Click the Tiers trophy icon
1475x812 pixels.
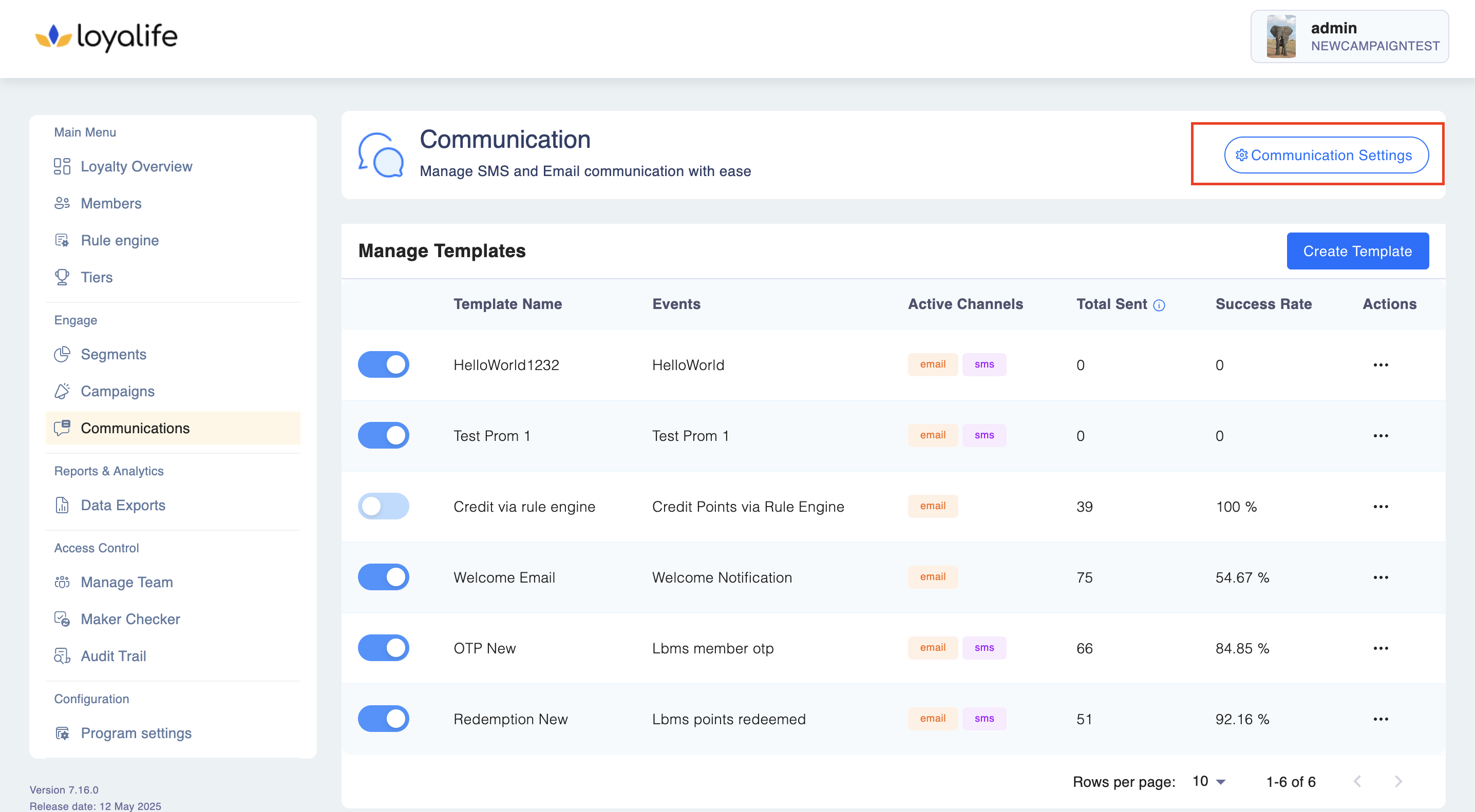coord(62,278)
